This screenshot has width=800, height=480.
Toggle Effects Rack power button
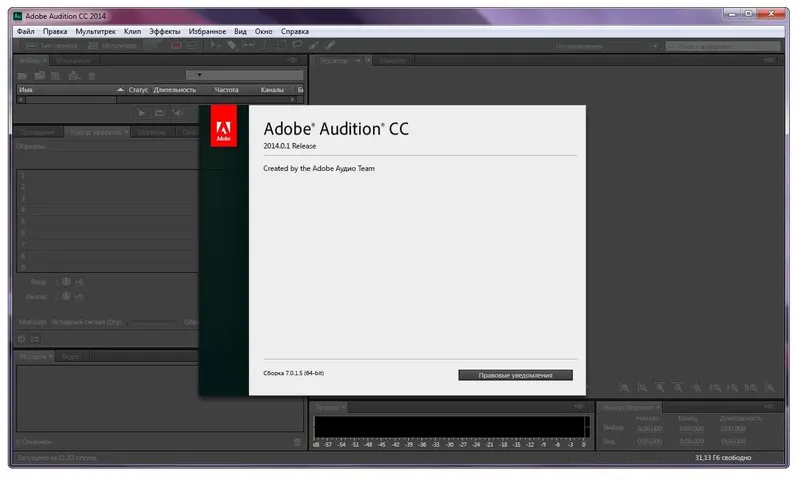(x=21, y=339)
